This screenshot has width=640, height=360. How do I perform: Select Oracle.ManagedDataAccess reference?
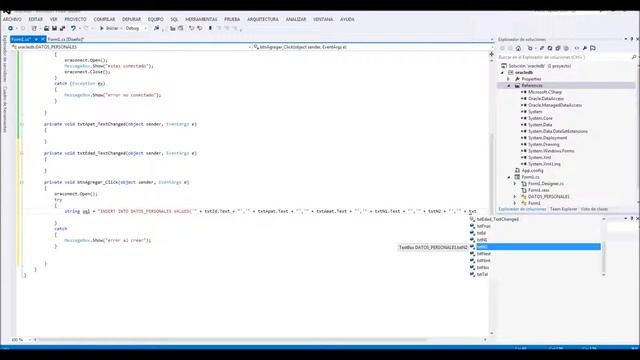coord(555,105)
